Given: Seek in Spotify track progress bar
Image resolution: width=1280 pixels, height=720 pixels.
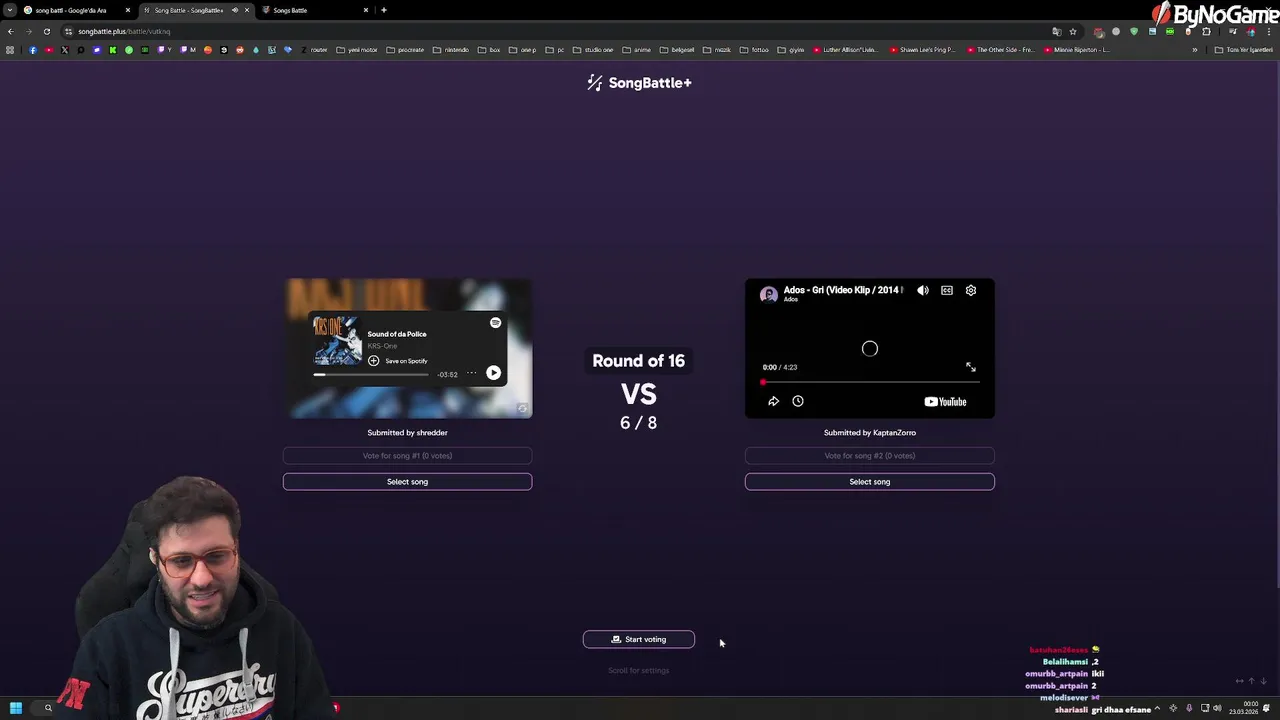Looking at the screenshot, I should click(x=371, y=375).
